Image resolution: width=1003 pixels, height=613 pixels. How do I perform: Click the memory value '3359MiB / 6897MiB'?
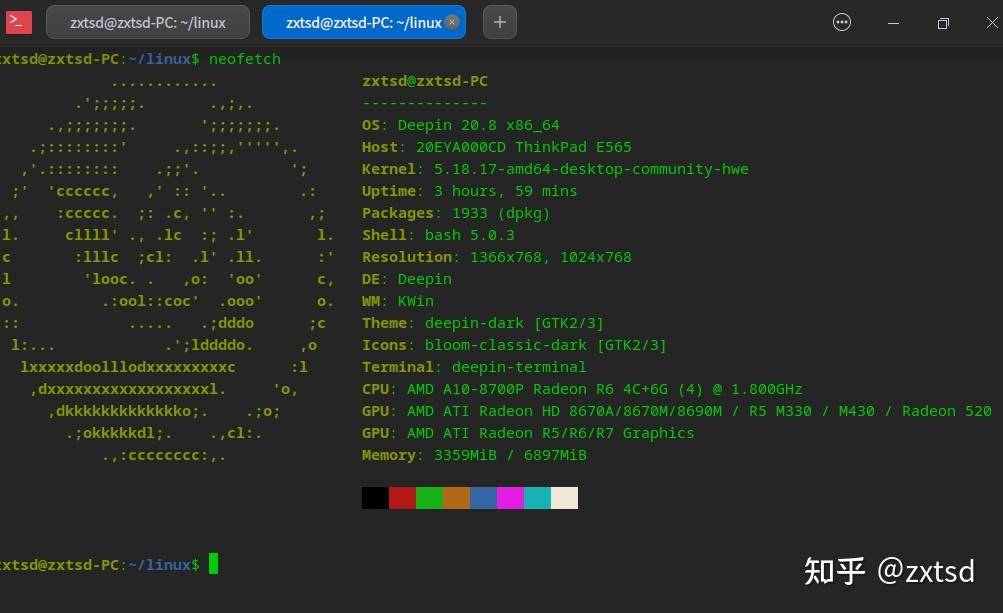point(510,455)
